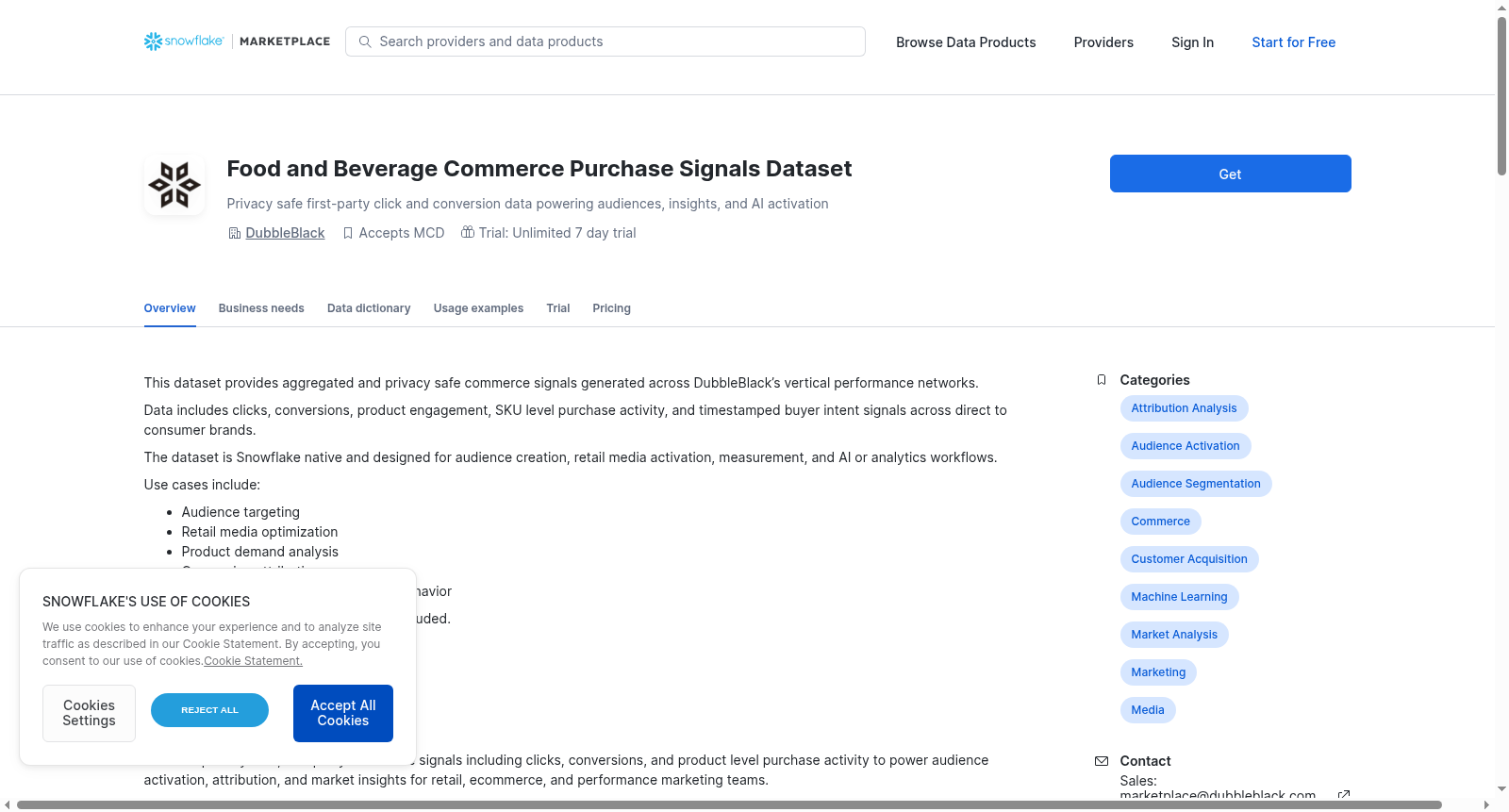Open the external link icon beside sales email
Image resolution: width=1509 pixels, height=812 pixels.
[1344, 795]
